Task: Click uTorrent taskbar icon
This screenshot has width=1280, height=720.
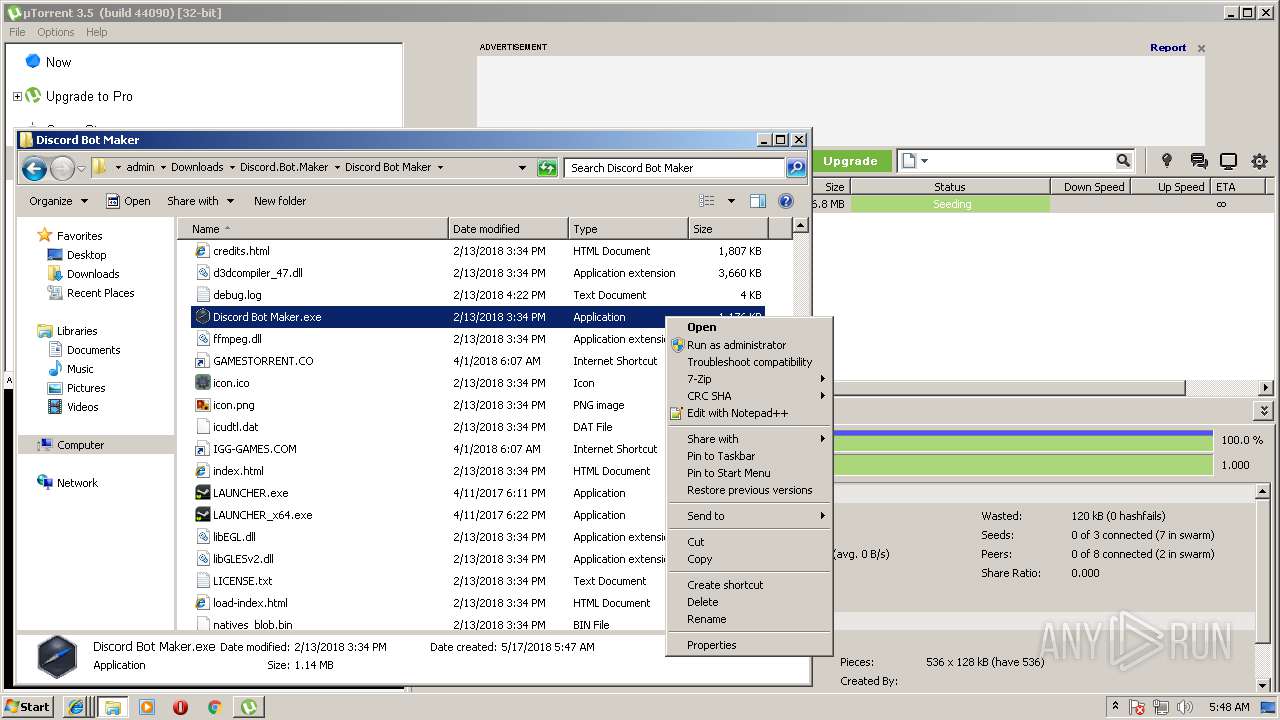Action: 248,707
